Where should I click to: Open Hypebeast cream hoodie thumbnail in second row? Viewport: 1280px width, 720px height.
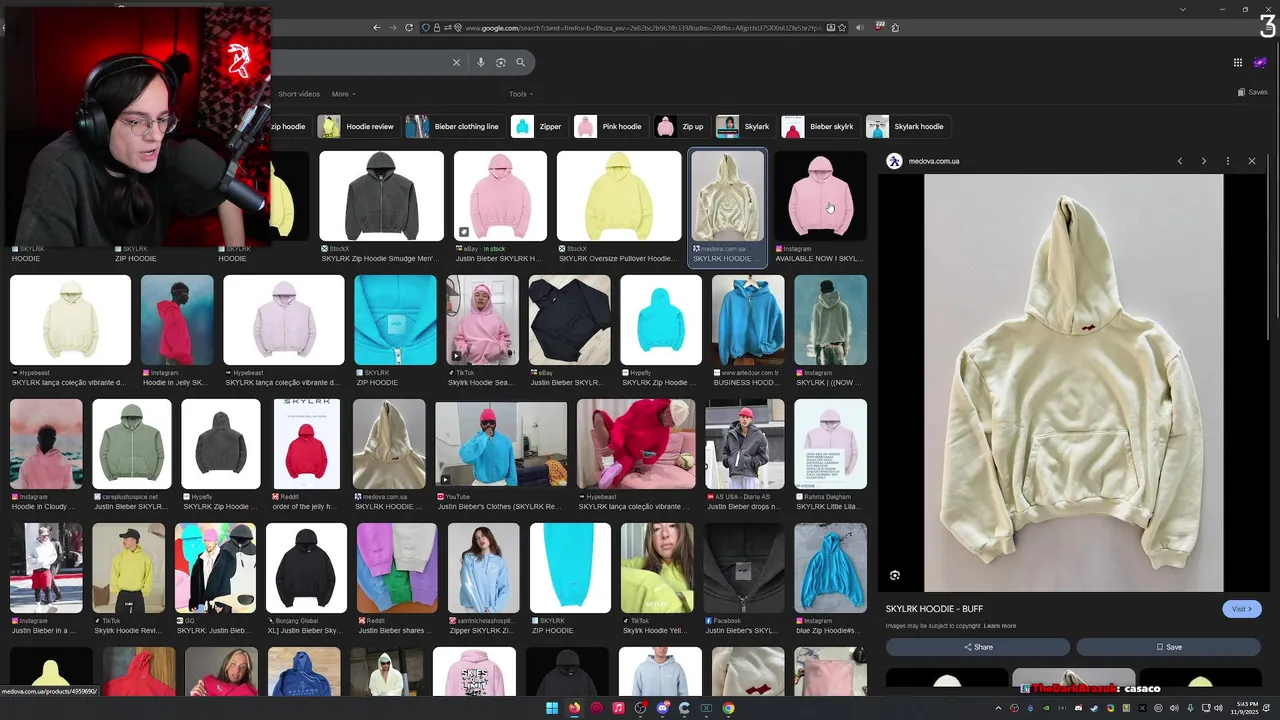point(70,320)
